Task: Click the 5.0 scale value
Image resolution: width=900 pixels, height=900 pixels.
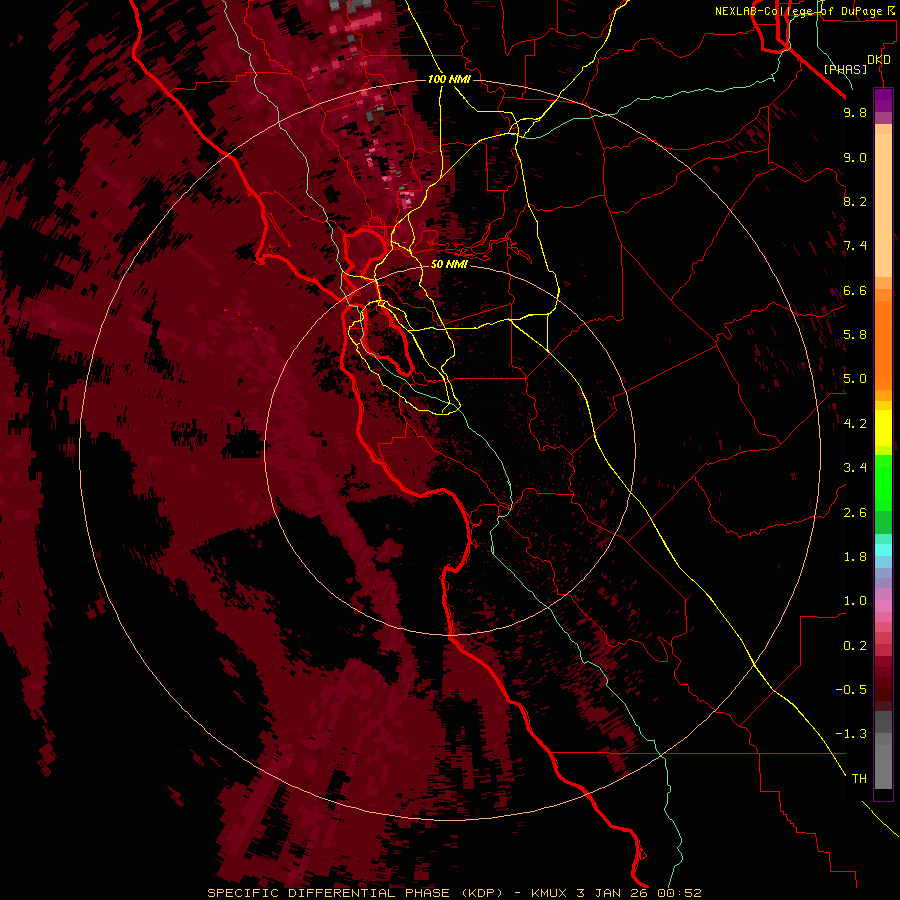Action: [855, 379]
